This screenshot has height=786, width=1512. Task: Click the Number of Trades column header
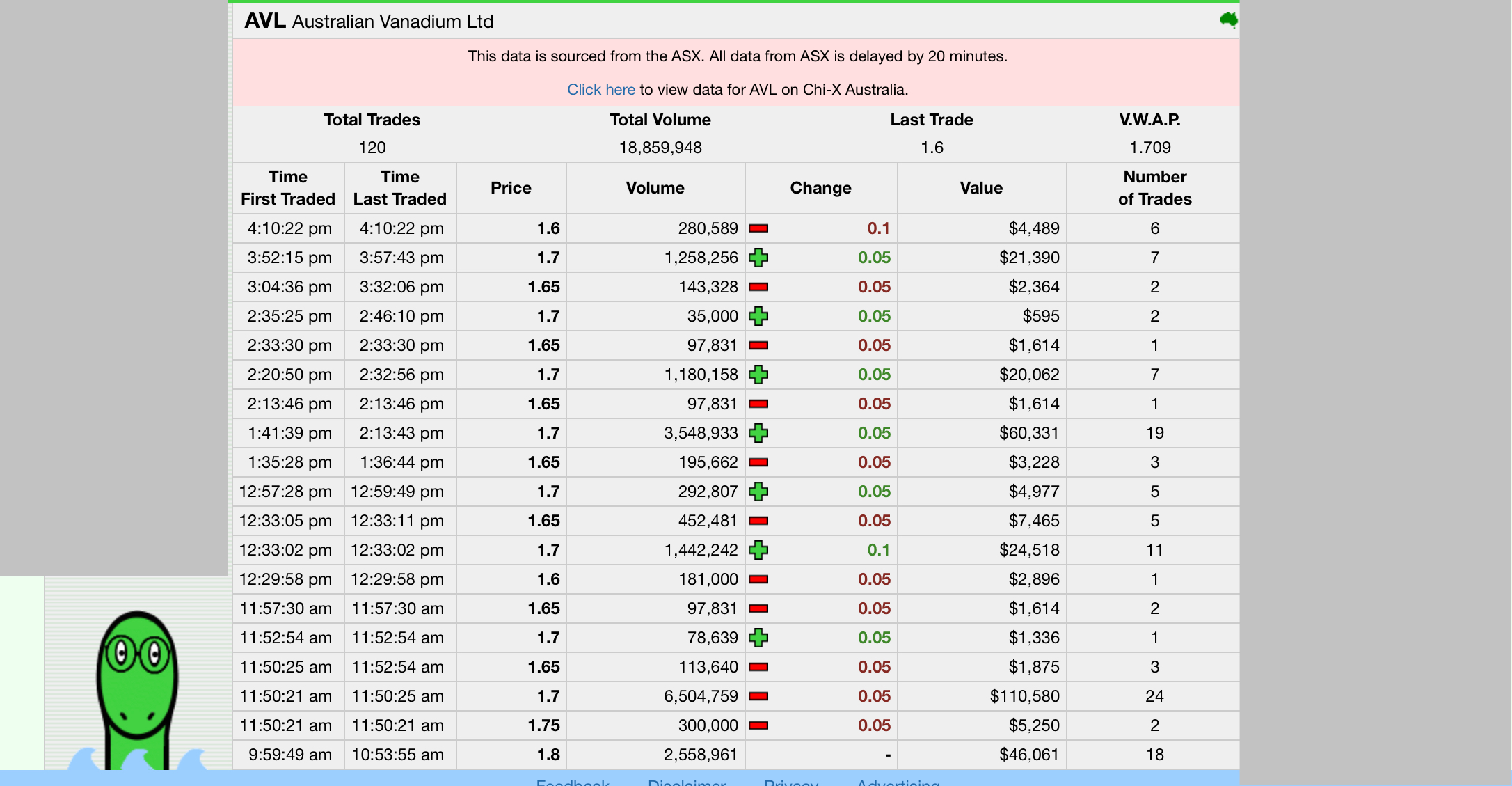(1155, 188)
